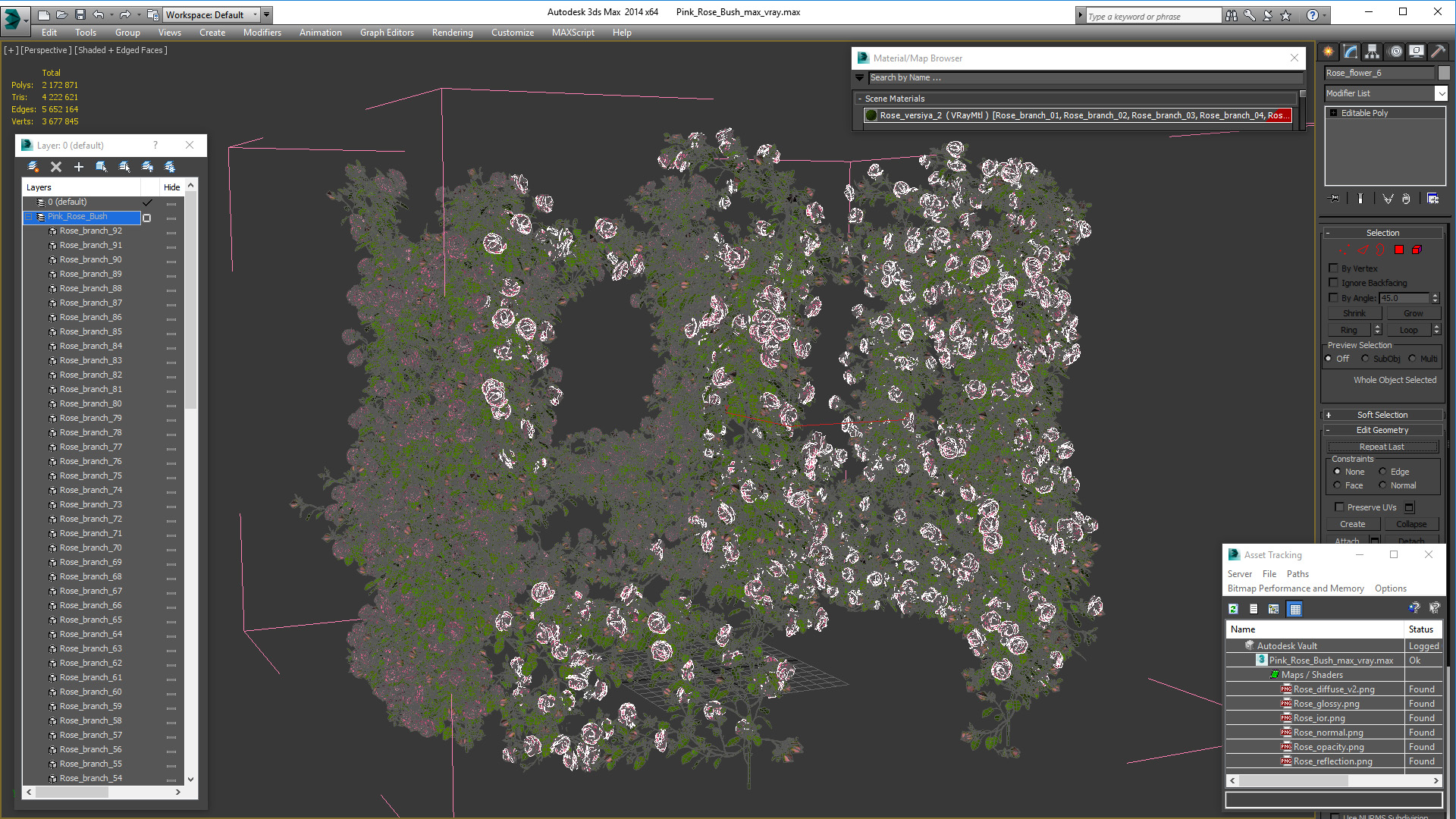This screenshot has width=1456, height=819.
Task: Open Bitmap Performance and Memory menu
Action: pyautogui.click(x=1295, y=588)
